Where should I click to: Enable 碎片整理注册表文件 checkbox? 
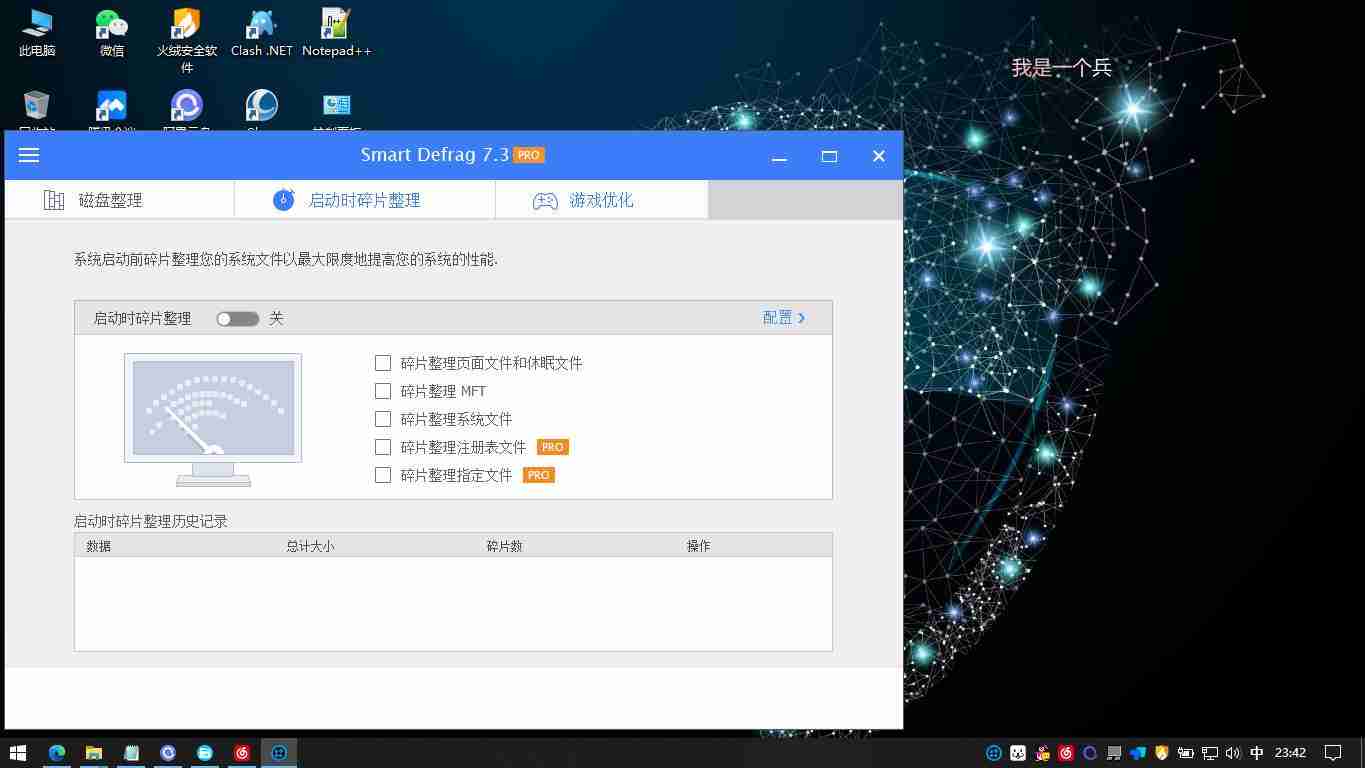(383, 447)
